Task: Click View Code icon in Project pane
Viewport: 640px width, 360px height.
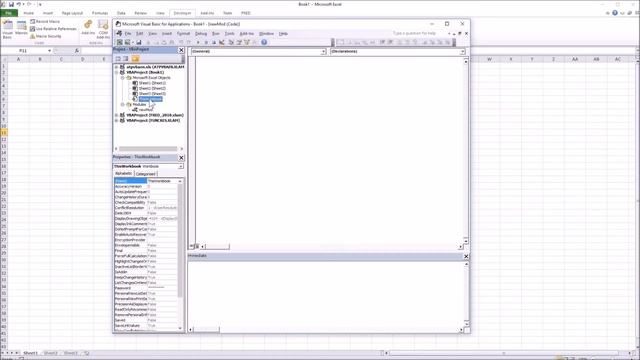Action: point(118,59)
